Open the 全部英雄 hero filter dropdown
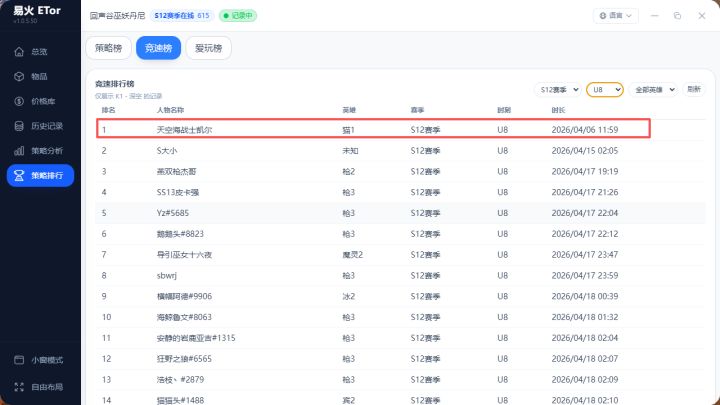 [654, 90]
